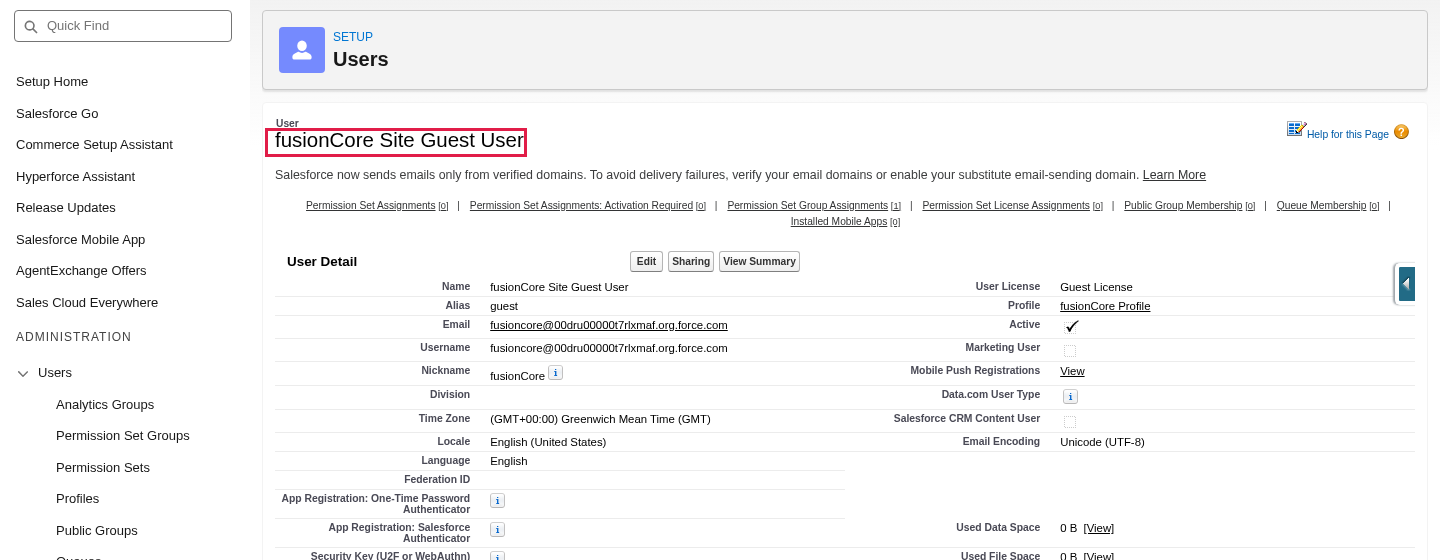Screen dimensions: 1440x560
Task: Select Permission Sets under Users
Action: pyautogui.click(x=103, y=468)
